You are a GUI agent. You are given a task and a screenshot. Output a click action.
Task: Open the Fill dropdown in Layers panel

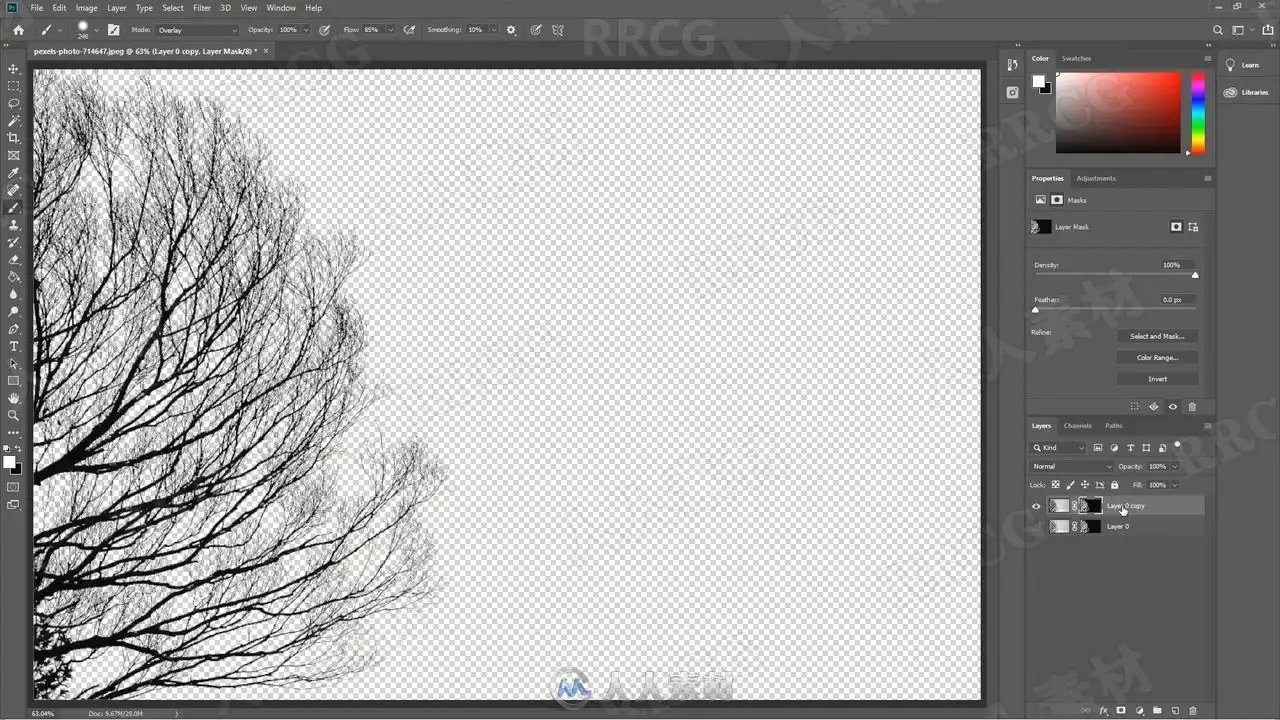(x=1174, y=485)
